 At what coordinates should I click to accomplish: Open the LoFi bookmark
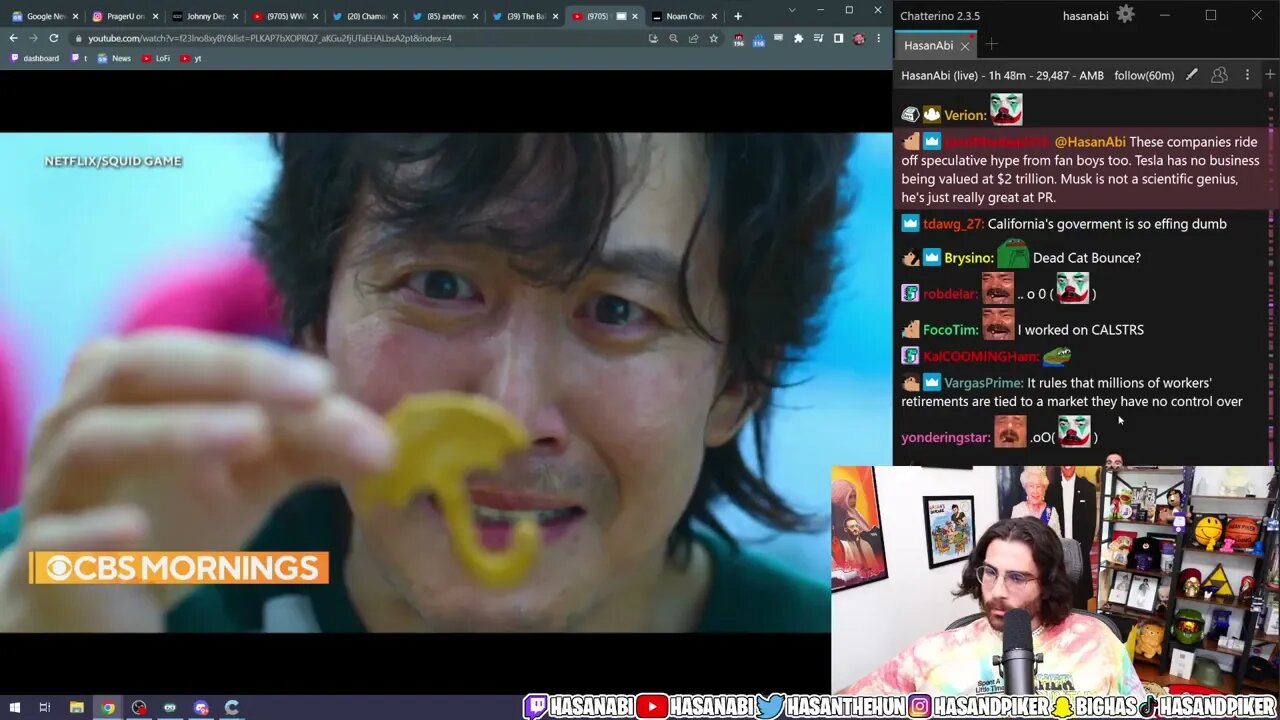point(156,58)
